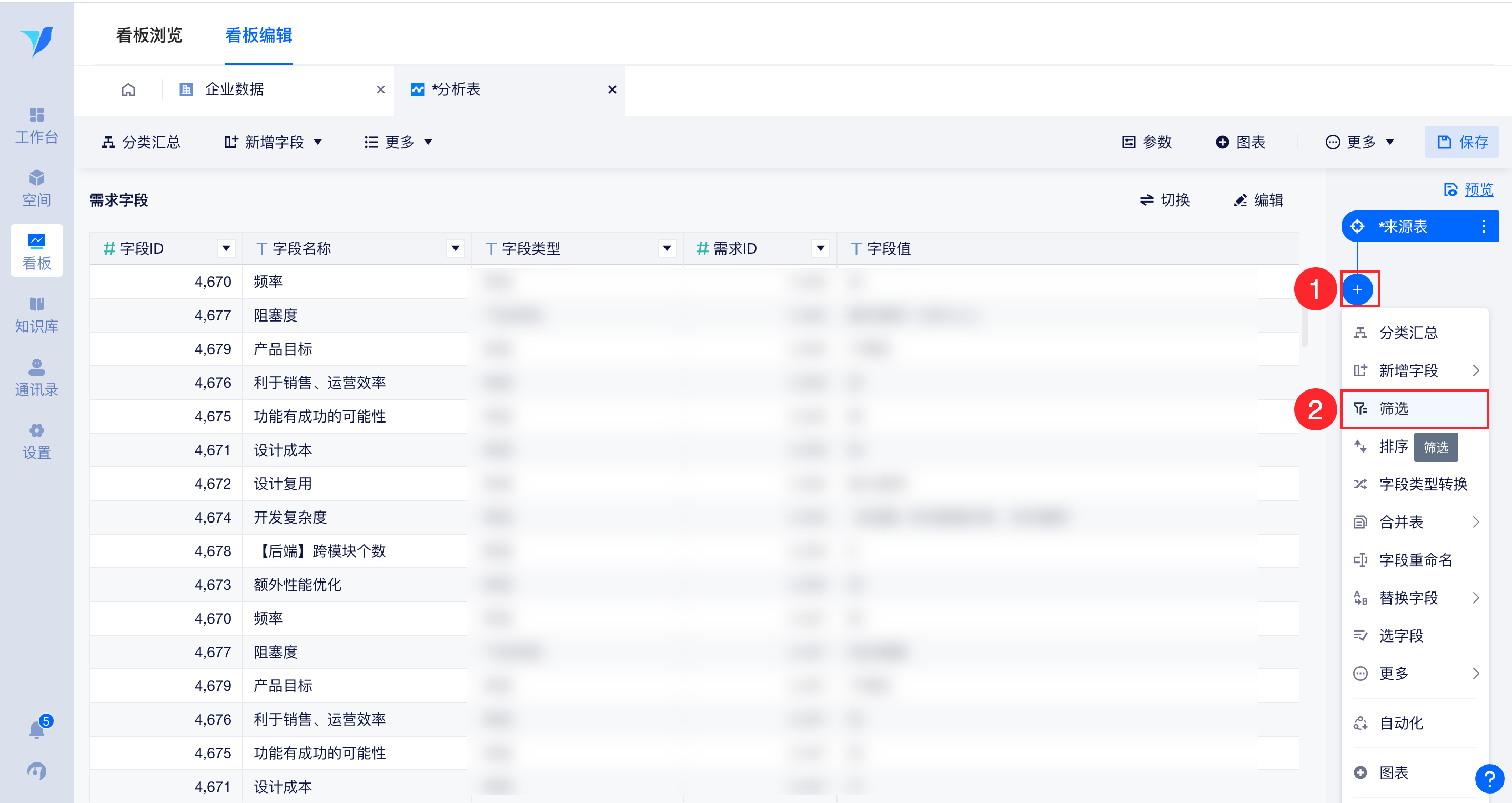
Task: Switch to the 看板浏览 tab
Action: pyautogui.click(x=149, y=35)
